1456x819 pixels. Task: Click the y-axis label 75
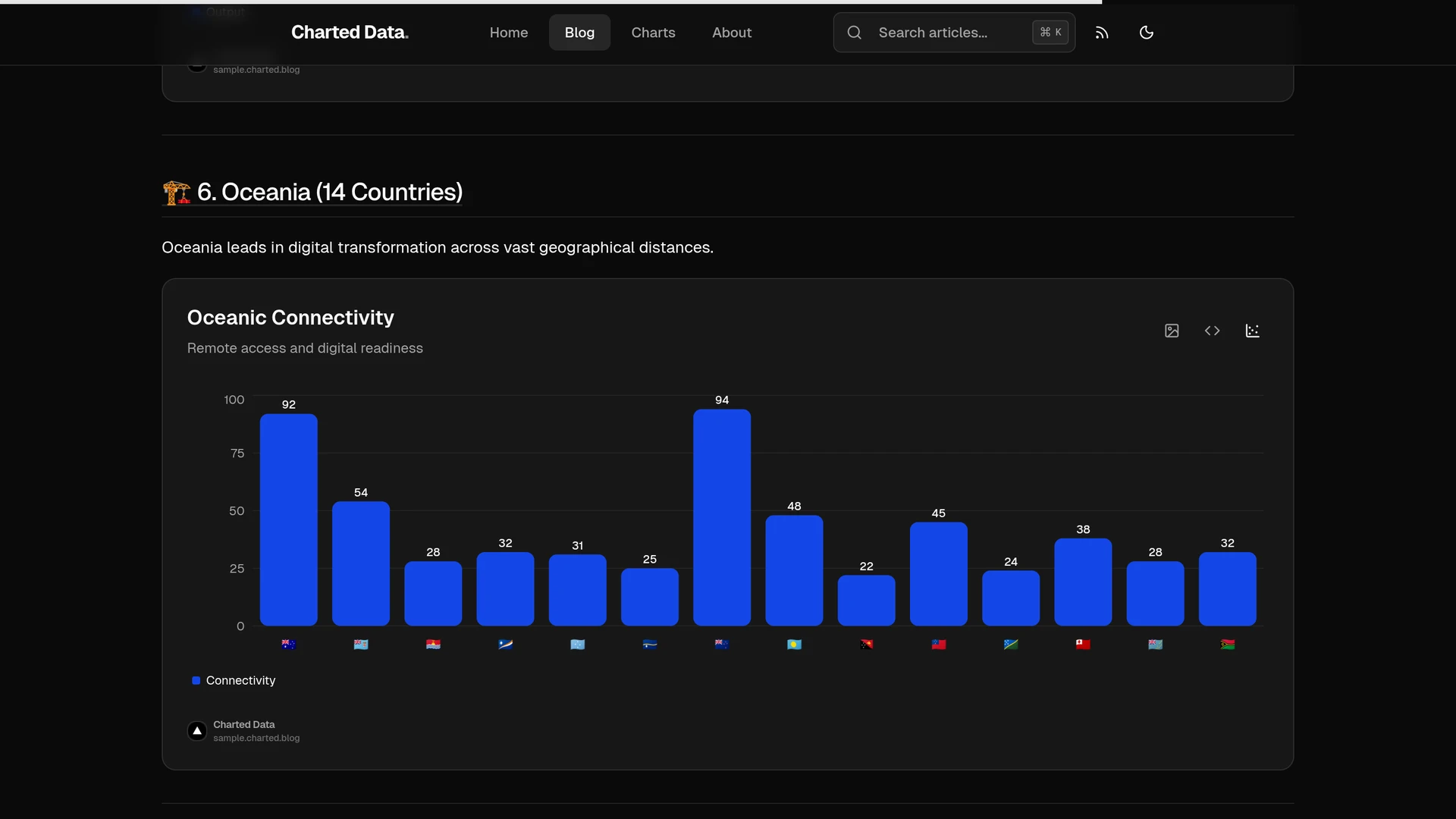click(x=237, y=453)
